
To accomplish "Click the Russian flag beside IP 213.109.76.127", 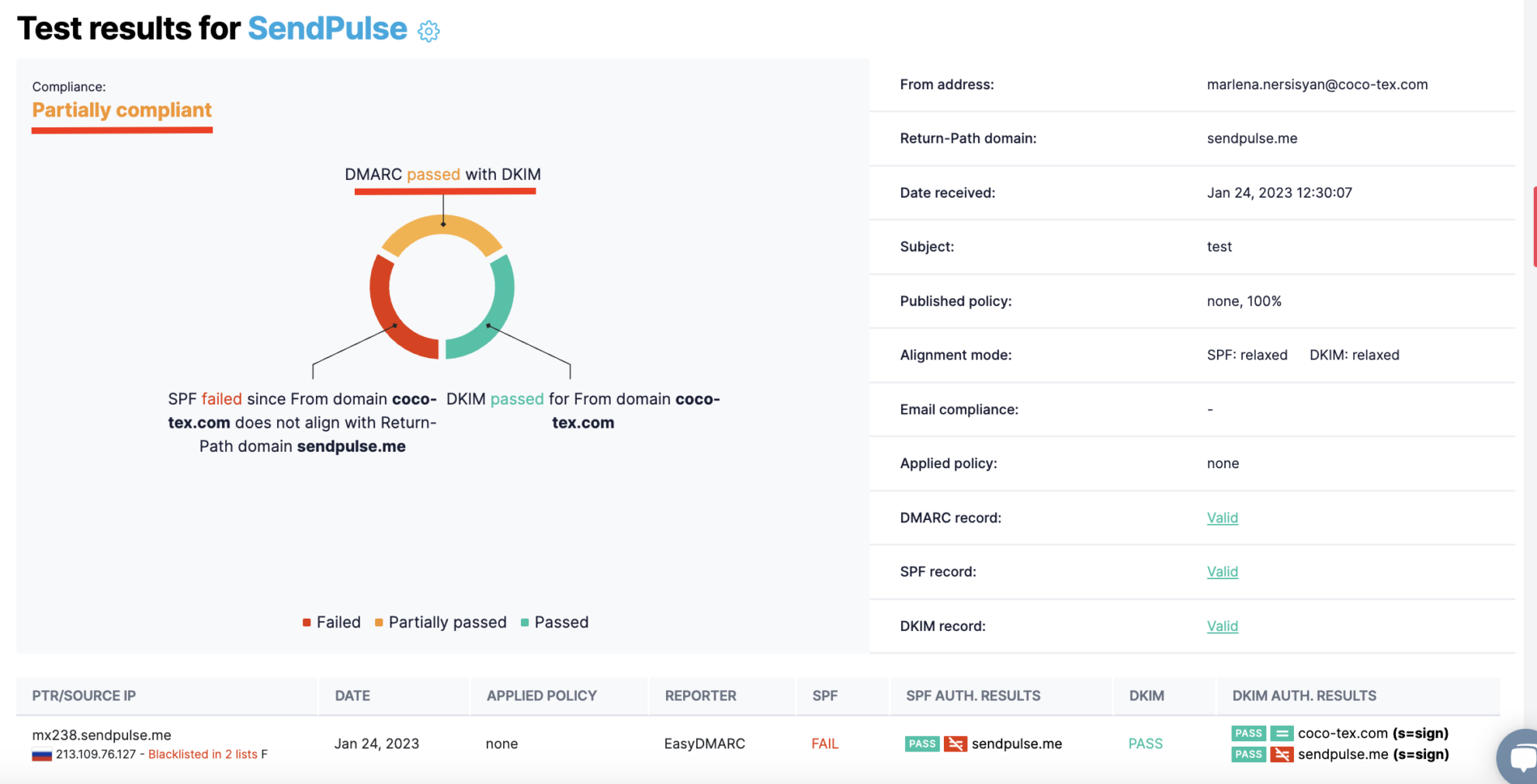I will pyautogui.click(x=41, y=753).
